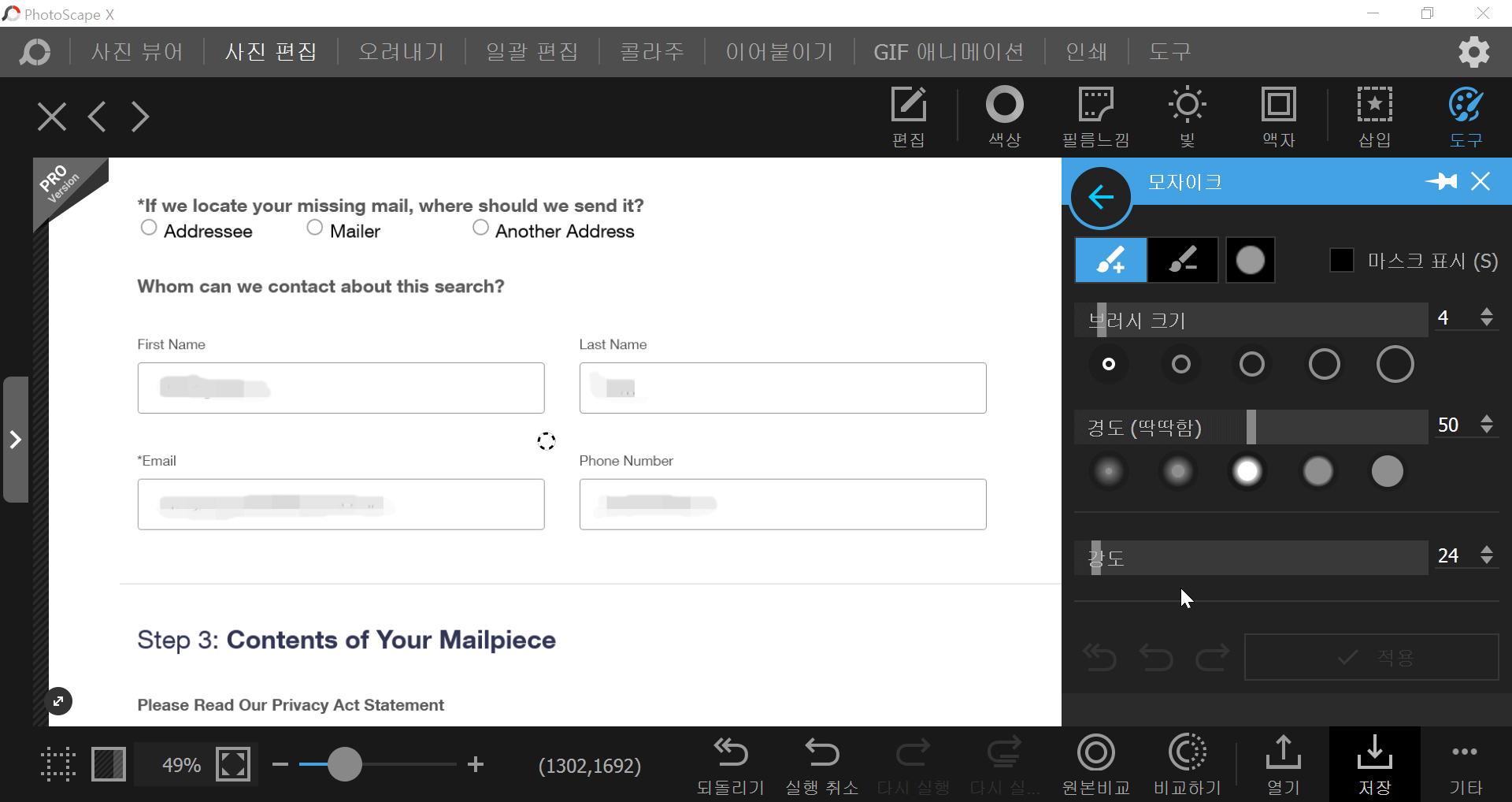Switch to GIF 애니메이션 tab

click(x=949, y=52)
